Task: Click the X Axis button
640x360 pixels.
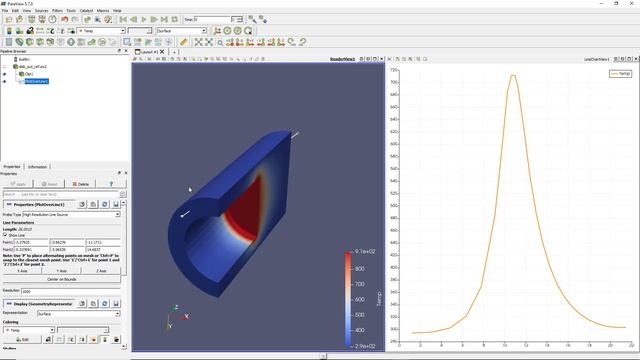Action: (22, 271)
